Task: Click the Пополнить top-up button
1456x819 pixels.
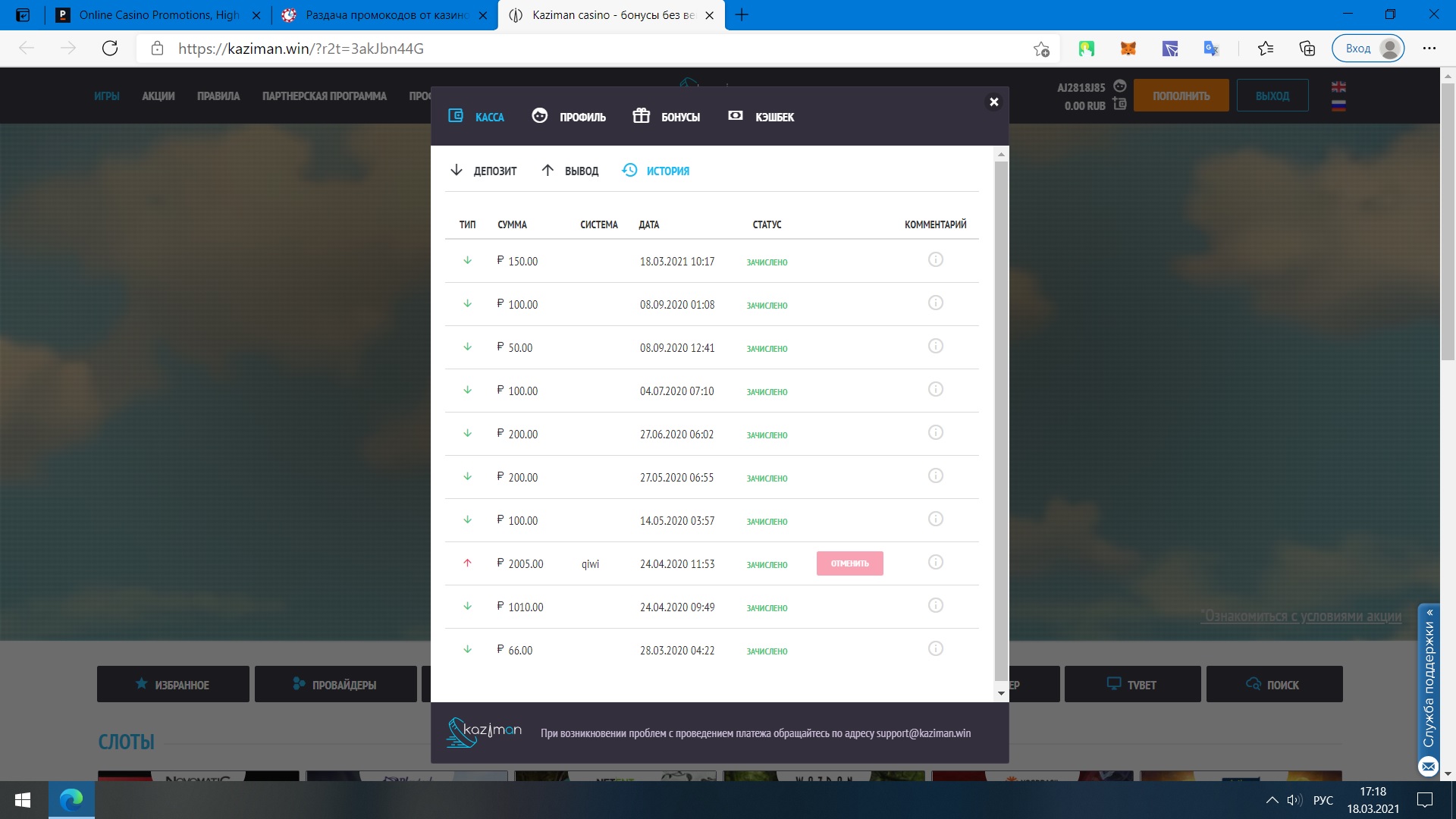Action: [1181, 96]
